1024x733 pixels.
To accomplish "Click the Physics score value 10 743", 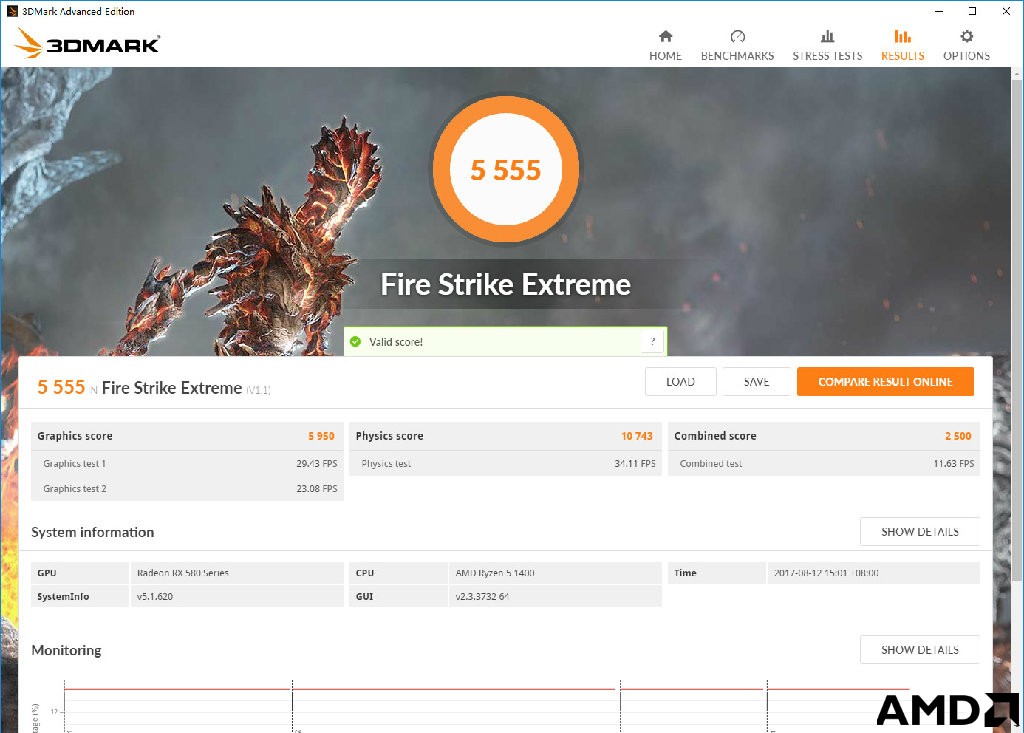I will [x=637, y=436].
